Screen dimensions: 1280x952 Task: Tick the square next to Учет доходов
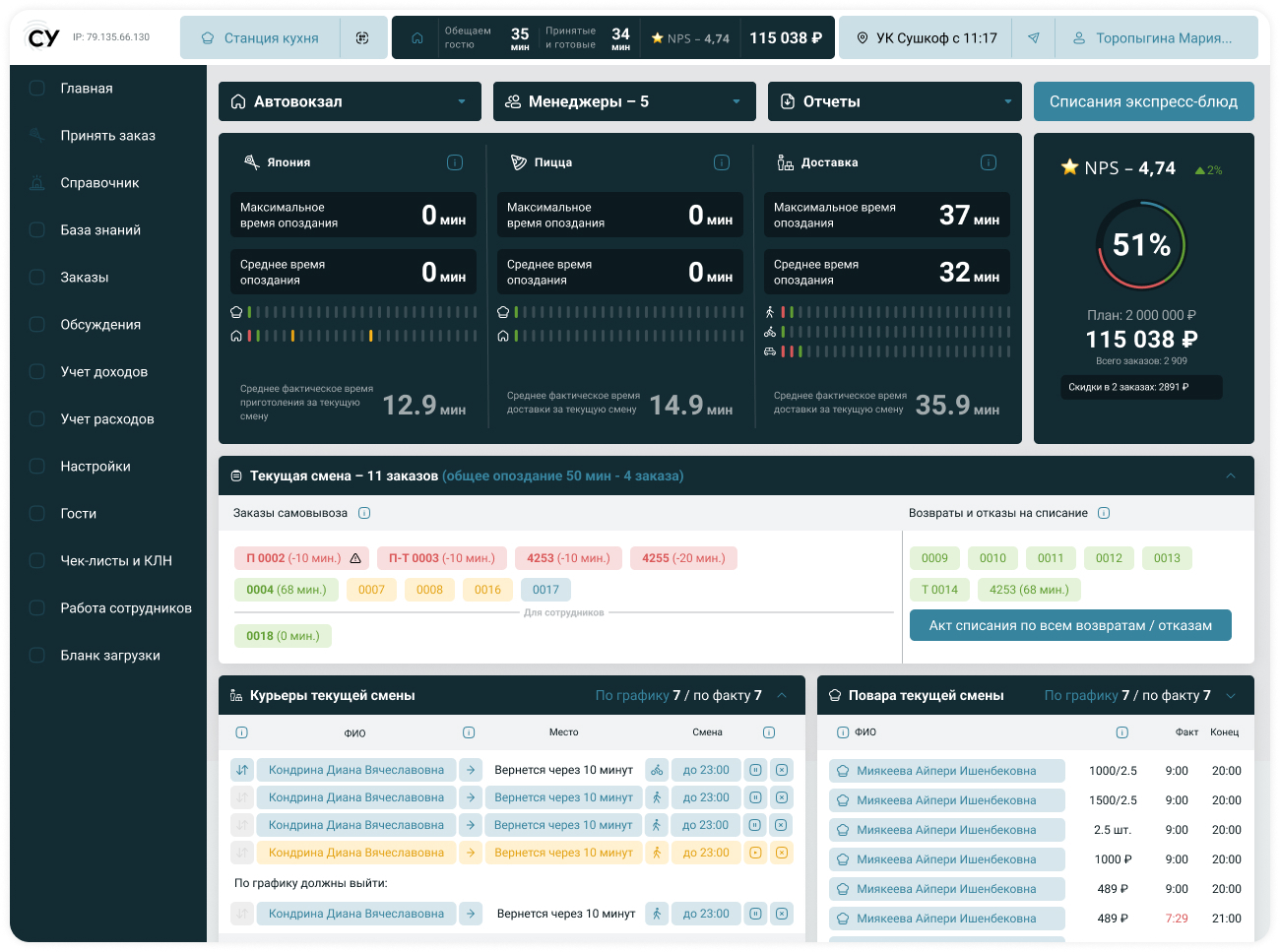click(x=37, y=371)
